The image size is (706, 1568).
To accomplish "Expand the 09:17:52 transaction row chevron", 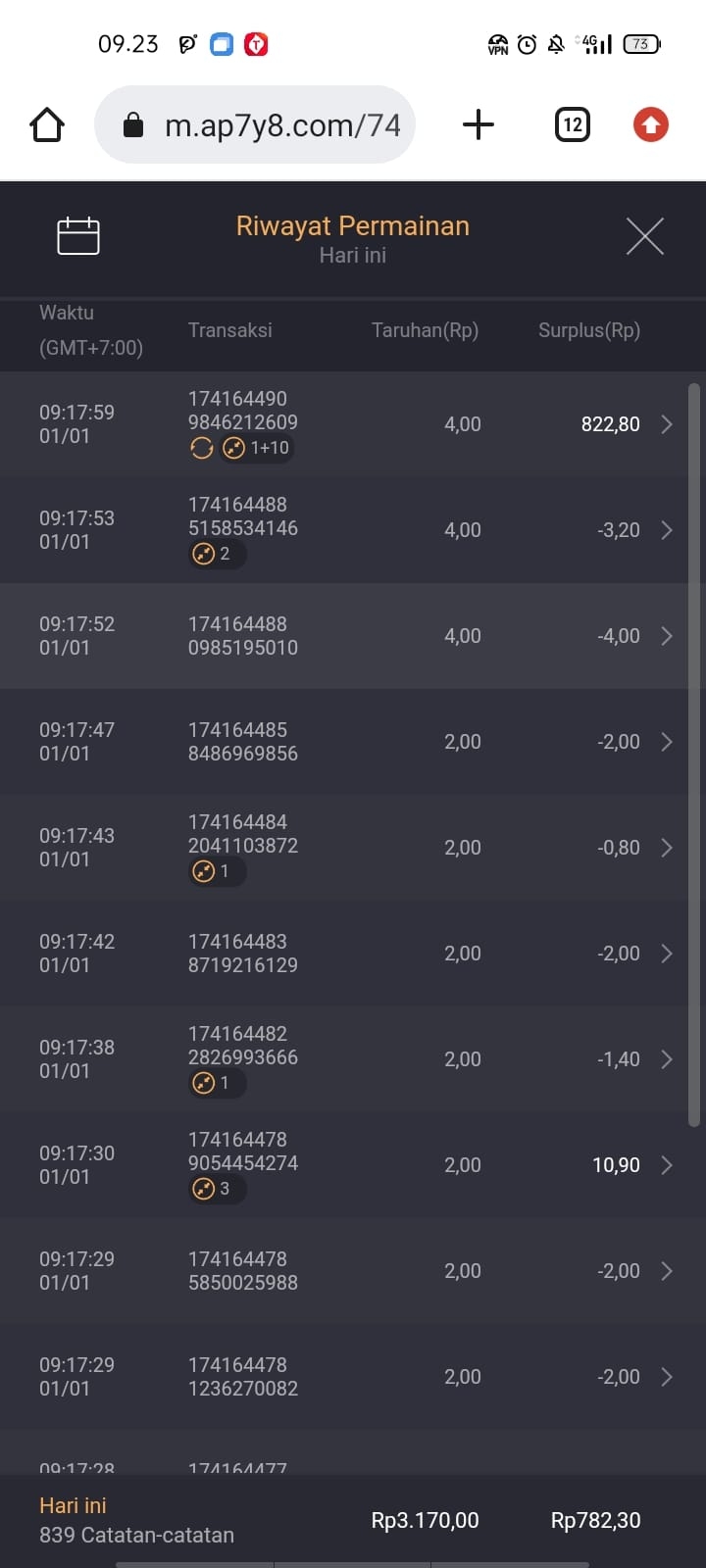I will 667,636.
